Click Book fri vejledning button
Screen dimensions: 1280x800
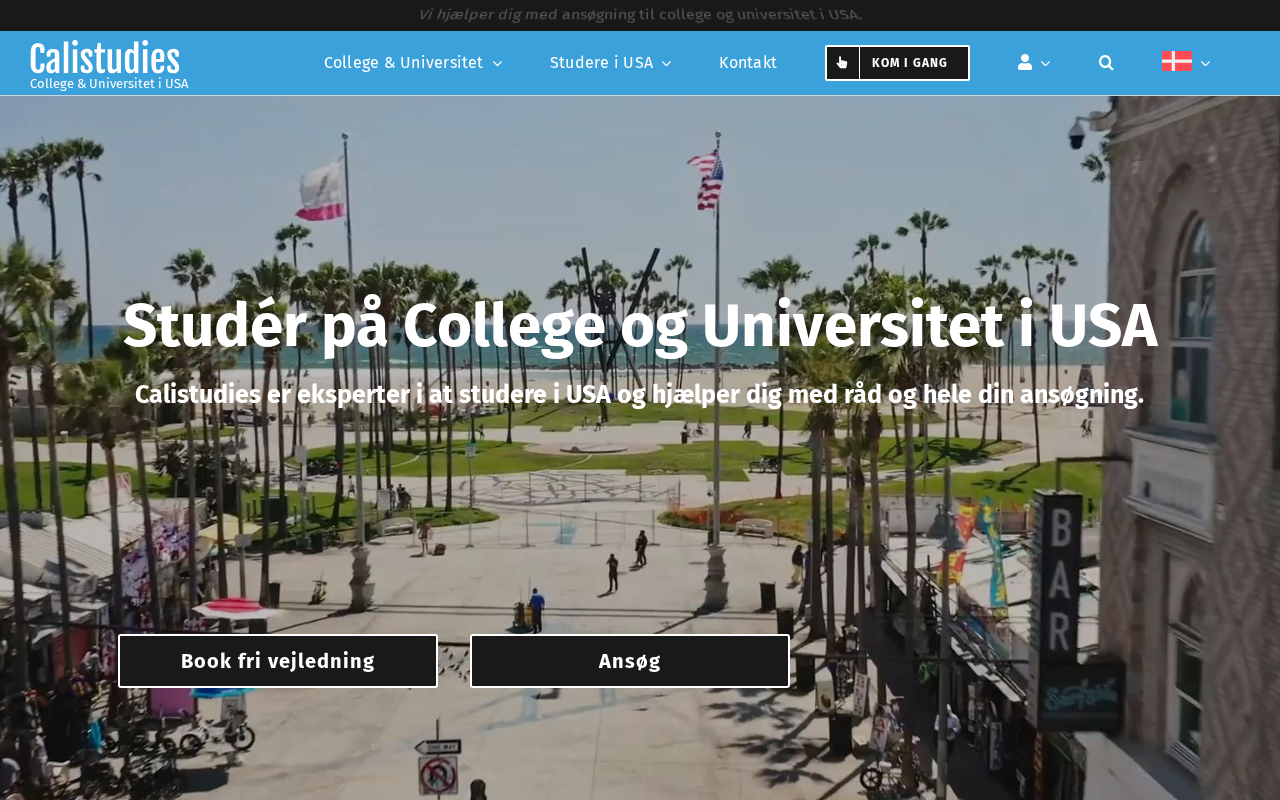[x=278, y=661]
